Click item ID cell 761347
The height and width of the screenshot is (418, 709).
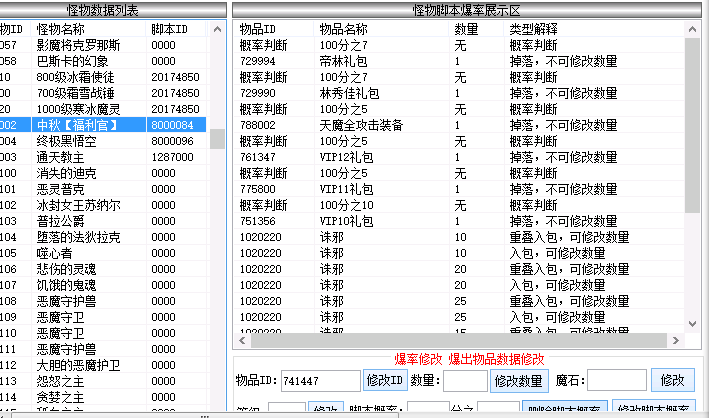coord(258,157)
